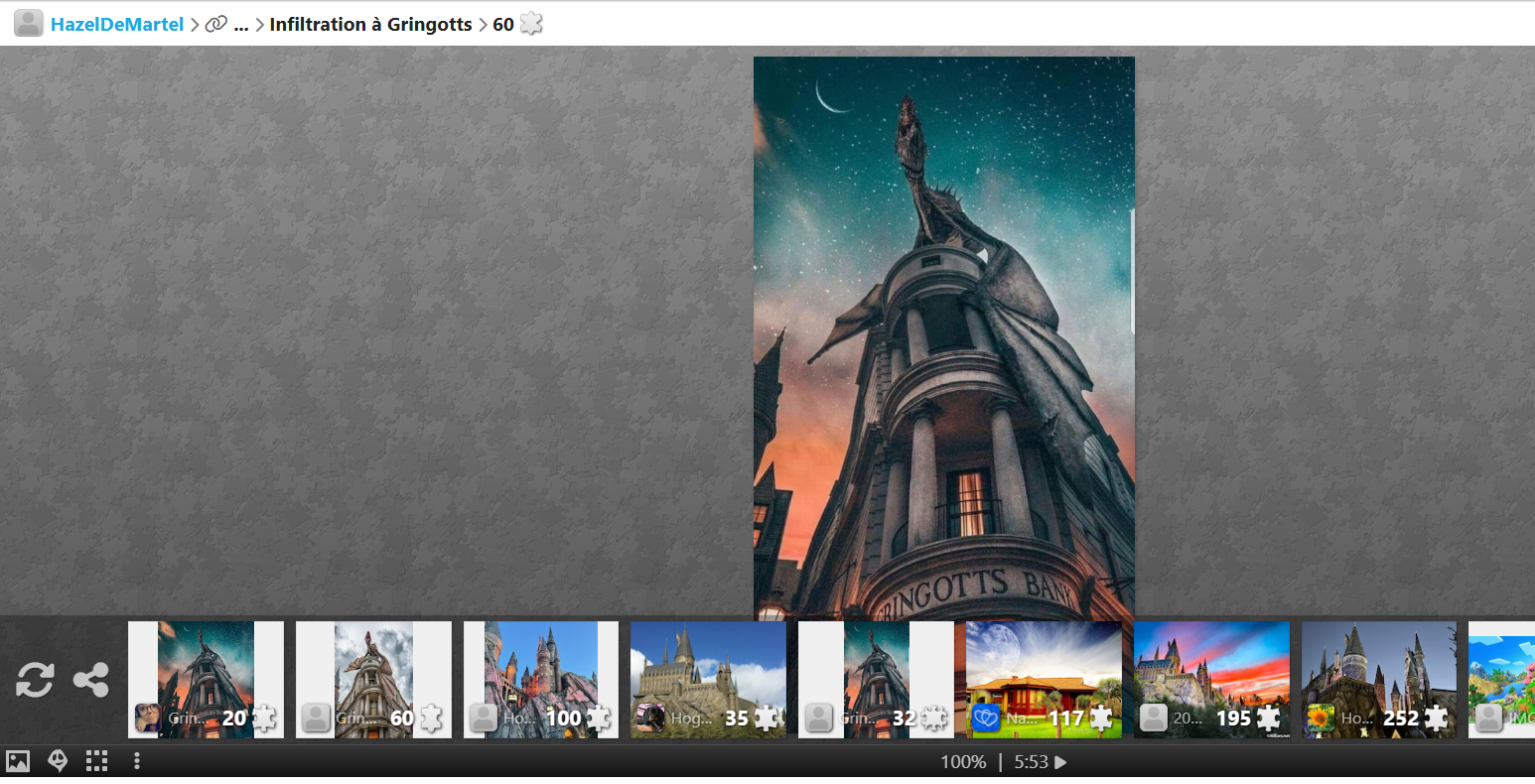This screenshot has width=1535, height=784.
Task: Click the link chain icon in breadcrumb
Action: click(x=215, y=24)
